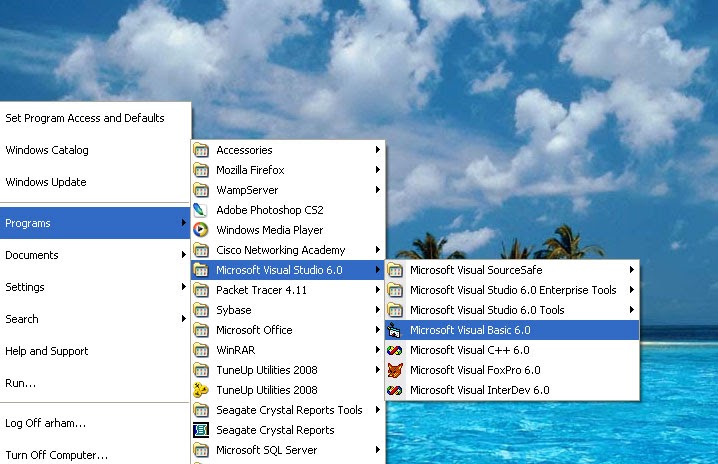Expand Microsoft Office submenu arrow
The width and height of the screenshot is (718, 464).
(378, 329)
